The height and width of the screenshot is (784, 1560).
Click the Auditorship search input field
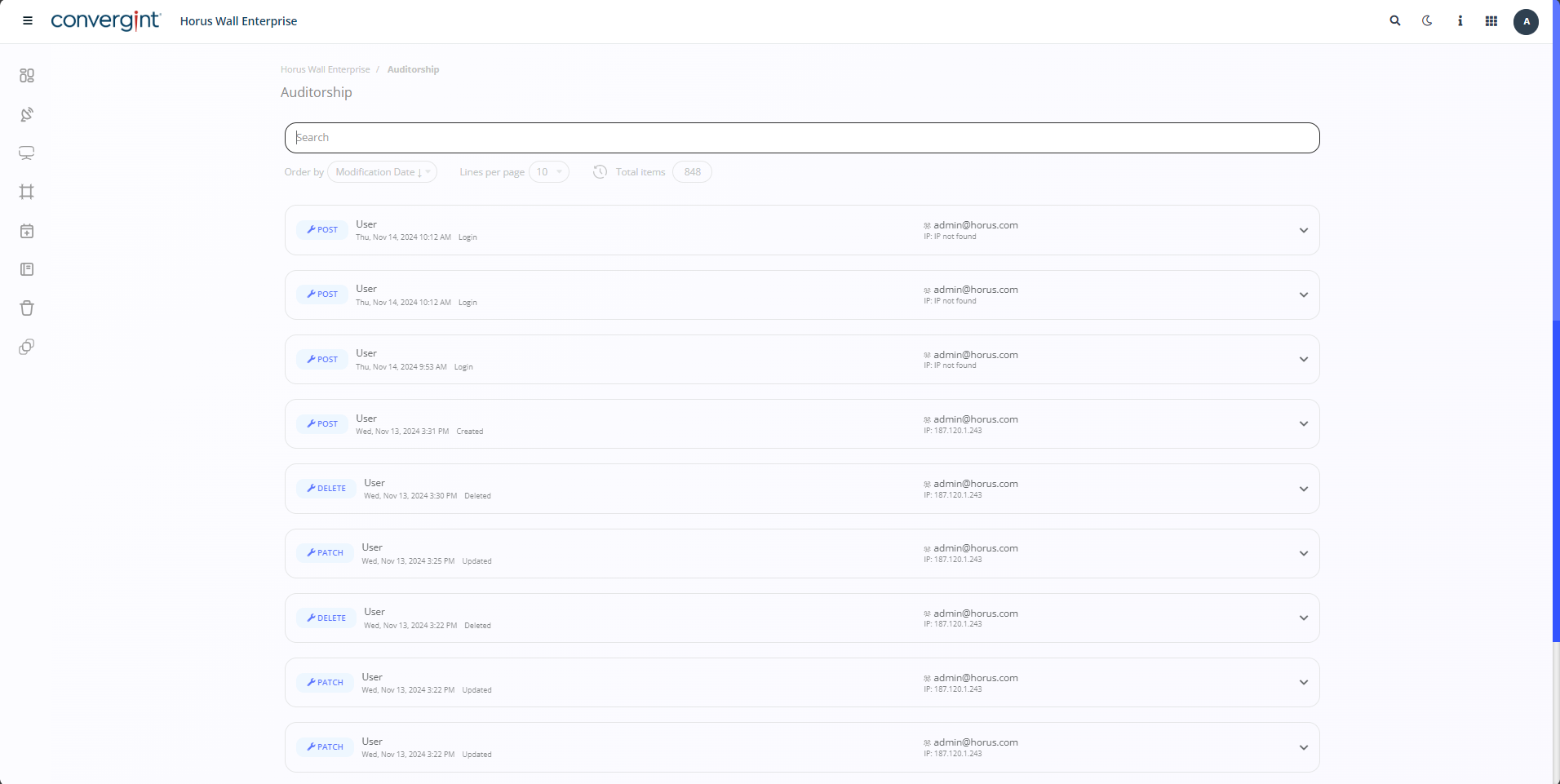coord(801,138)
